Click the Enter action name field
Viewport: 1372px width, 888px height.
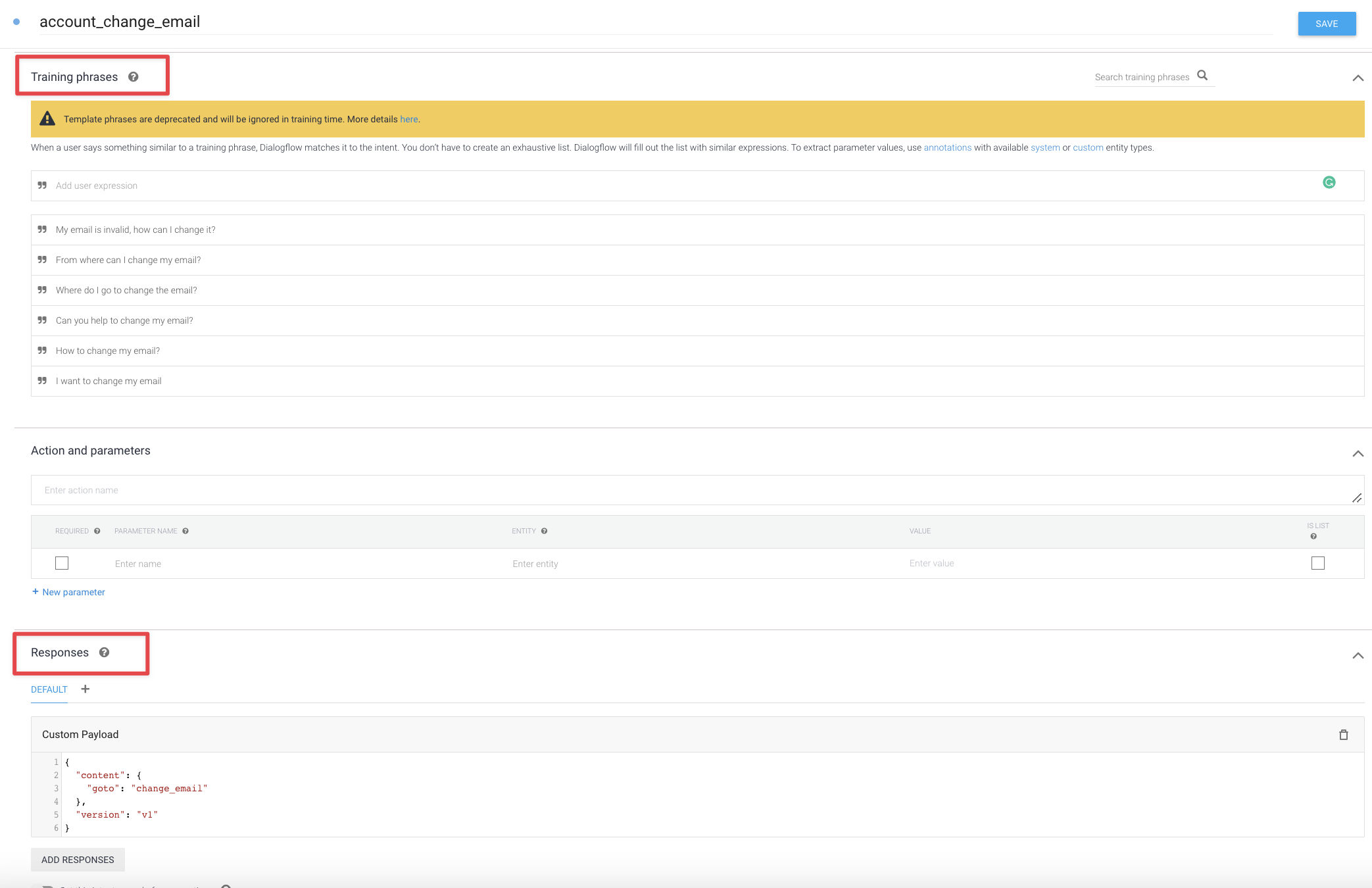[x=697, y=490]
